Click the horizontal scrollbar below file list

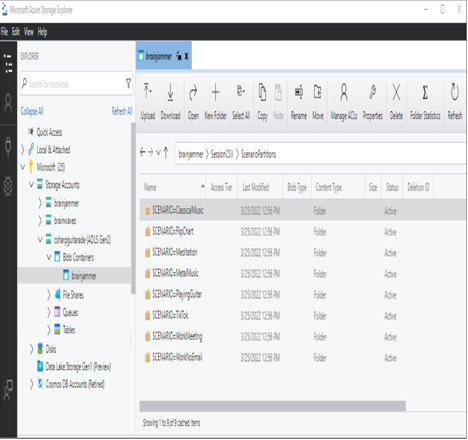click(272, 406)
